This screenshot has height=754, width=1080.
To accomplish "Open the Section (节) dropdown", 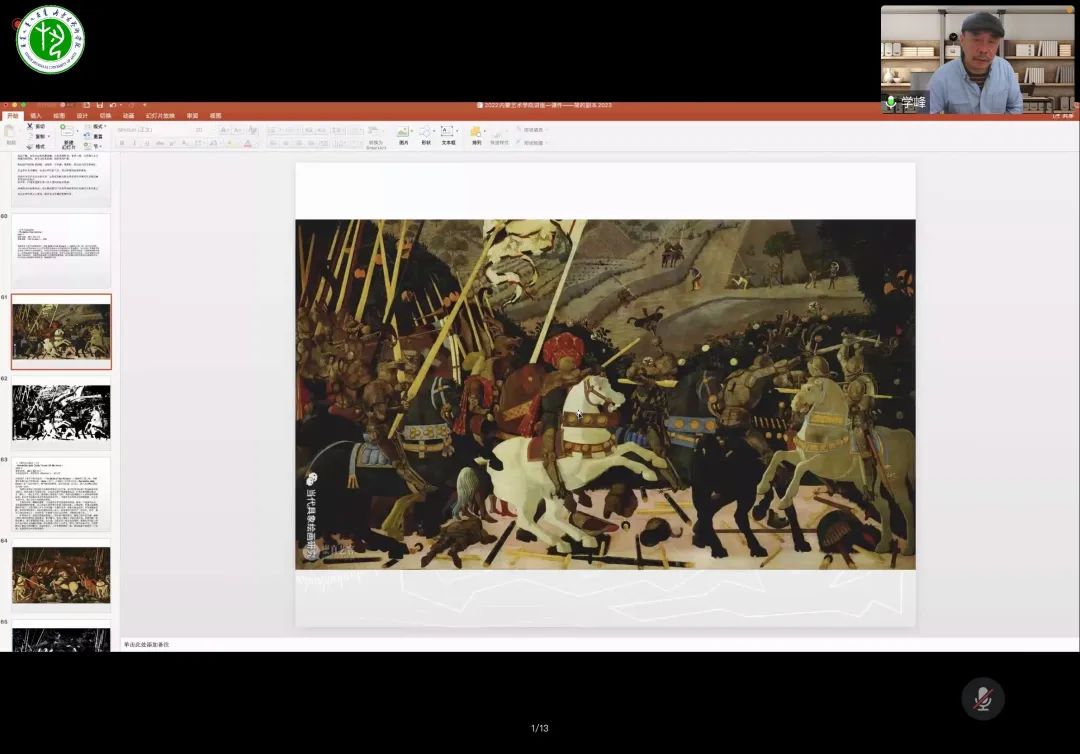I will click(93, 147).
